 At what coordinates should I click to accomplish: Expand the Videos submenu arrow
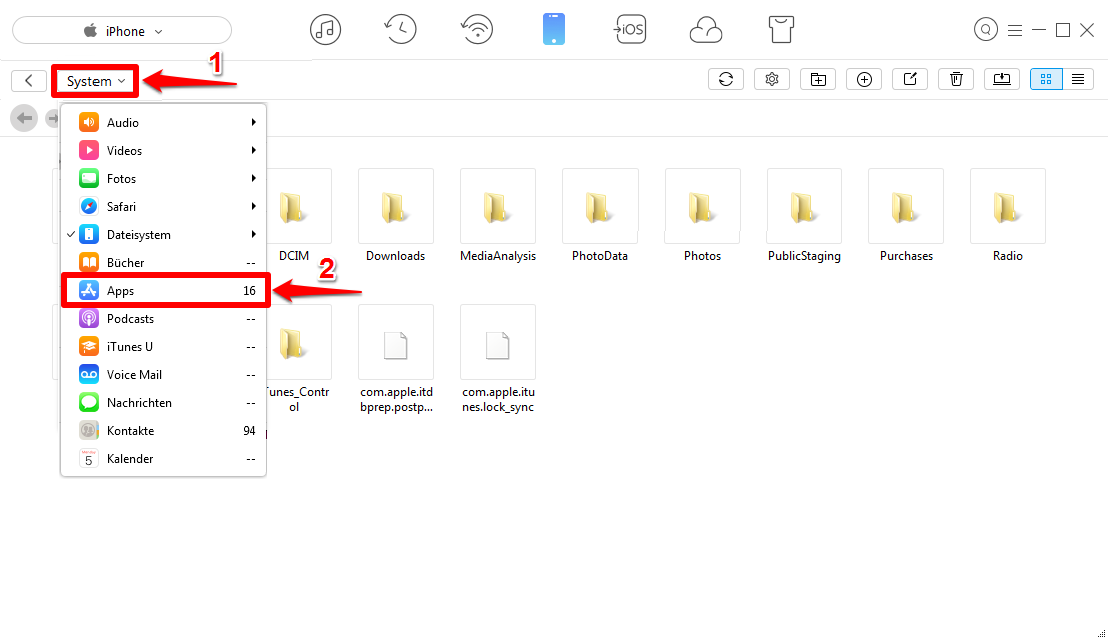tap(253, 150)
